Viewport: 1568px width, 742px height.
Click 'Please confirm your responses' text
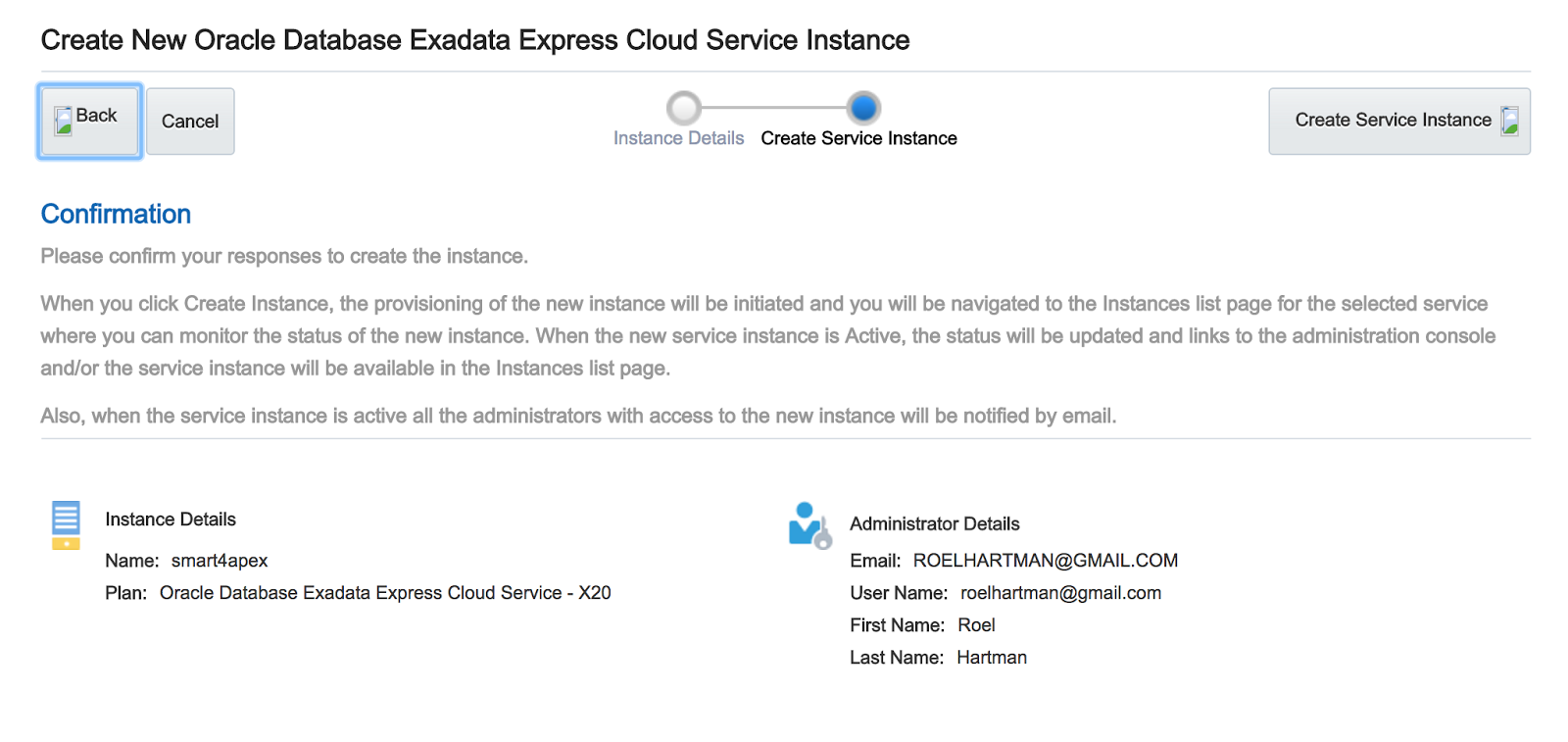point(284,256)
